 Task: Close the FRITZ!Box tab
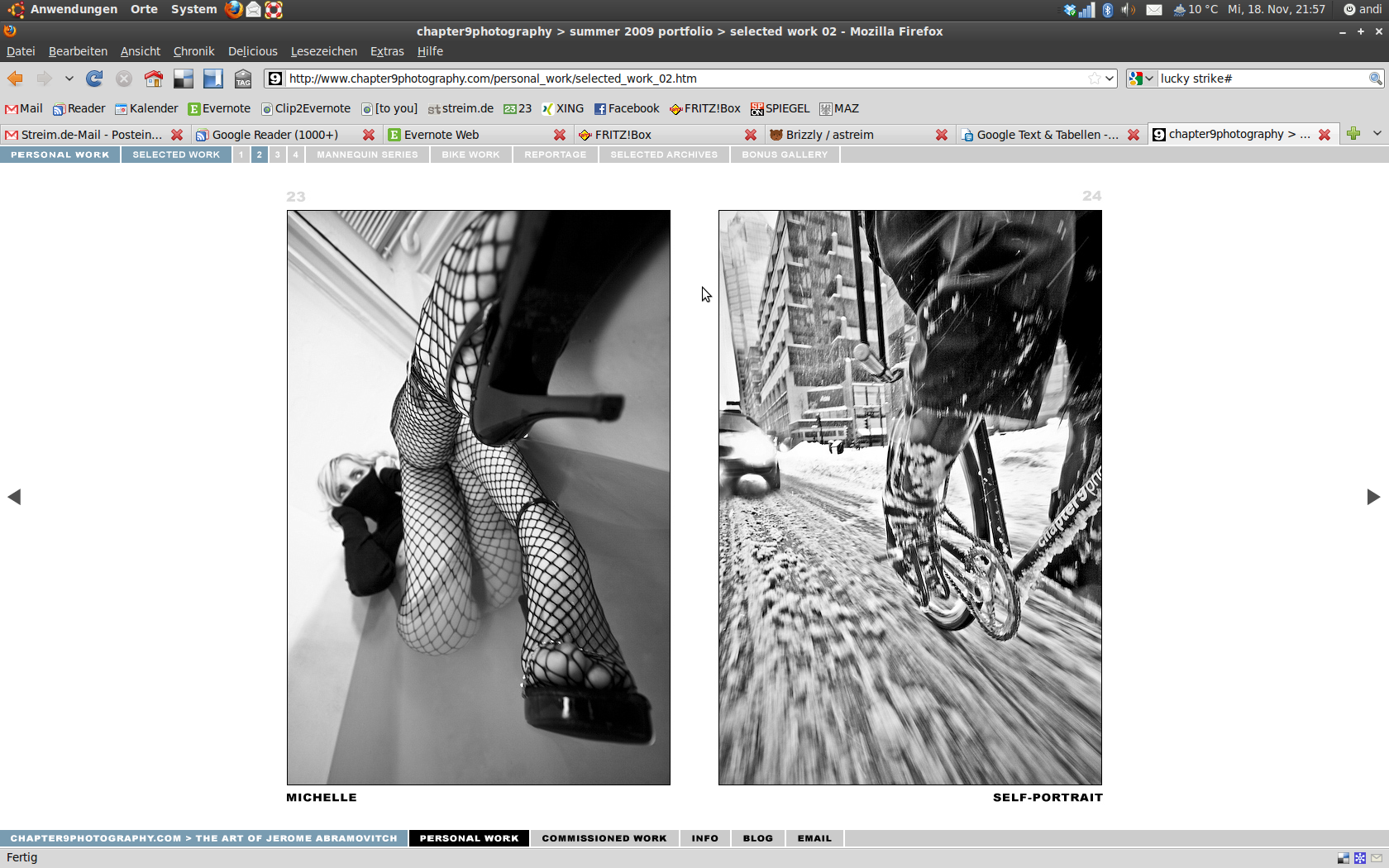click(751, 135)
